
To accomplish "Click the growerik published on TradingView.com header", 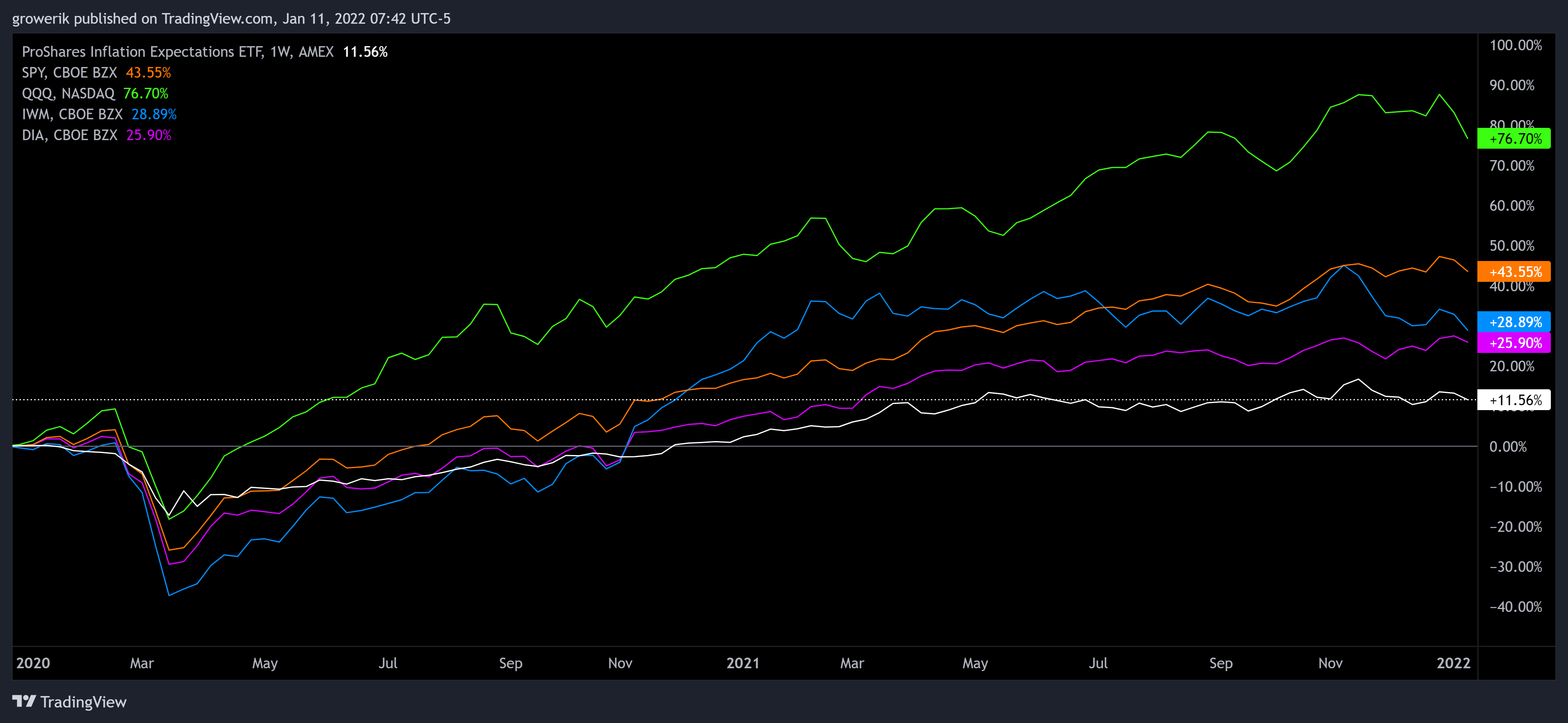I will click(x=231, y=19).
